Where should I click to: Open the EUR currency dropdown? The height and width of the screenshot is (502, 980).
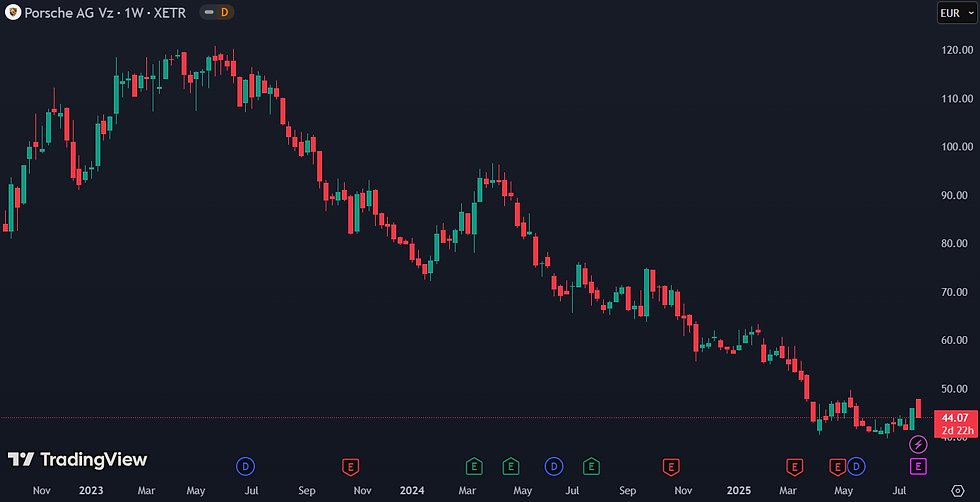(x=956, y=13)
